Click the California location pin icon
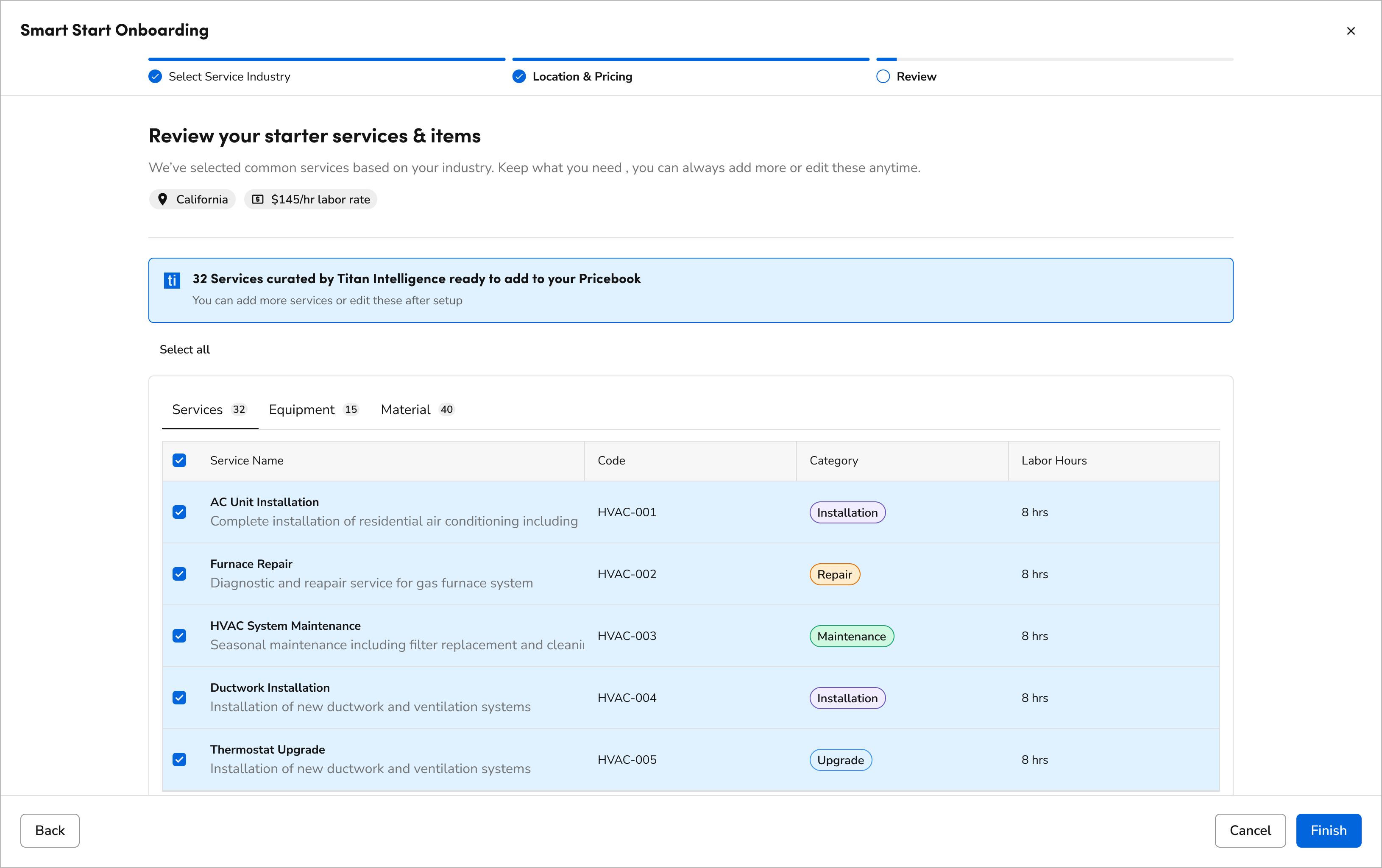1382x868 pixels. [x=162, y=199]
